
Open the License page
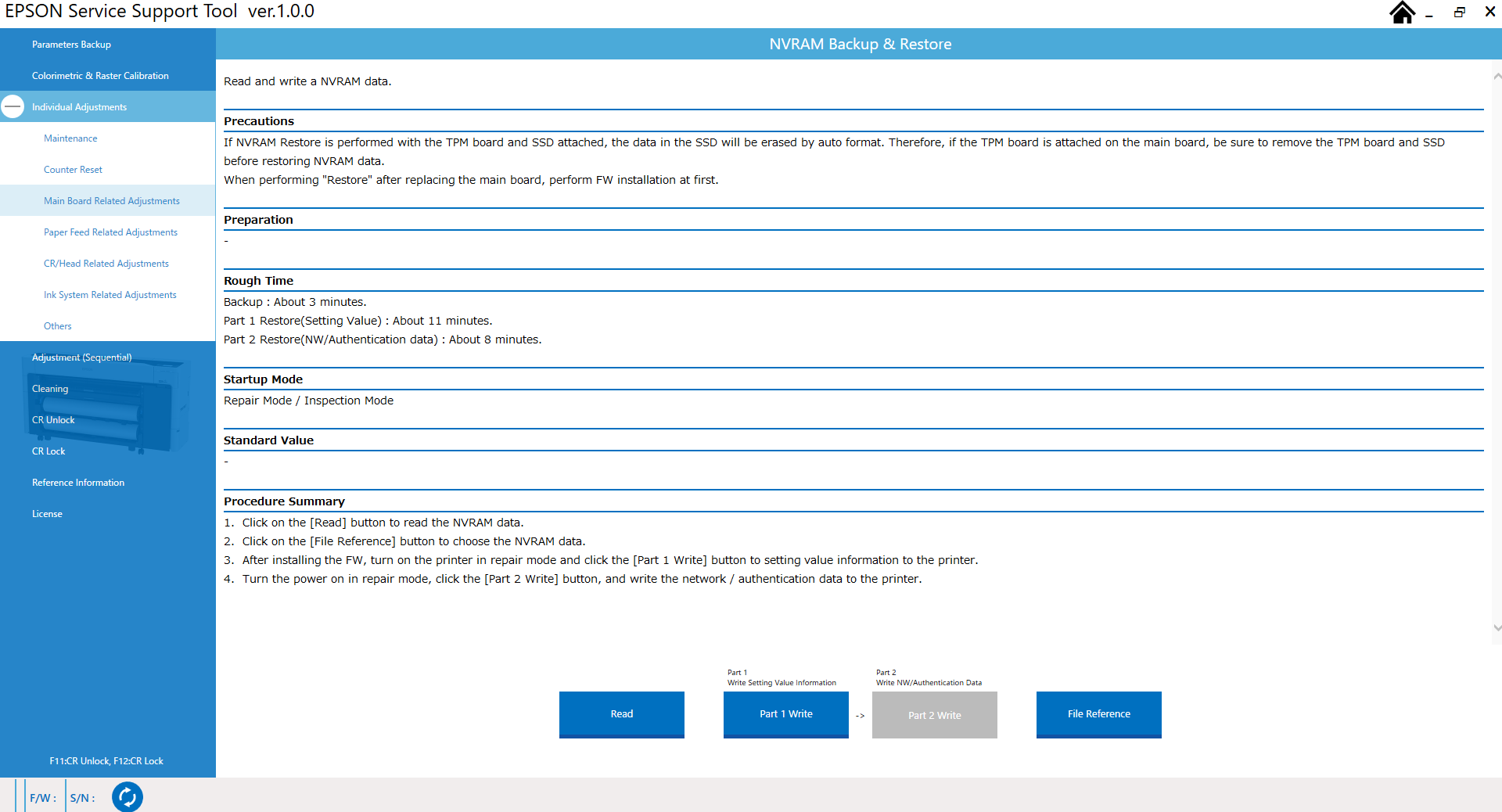108,514
